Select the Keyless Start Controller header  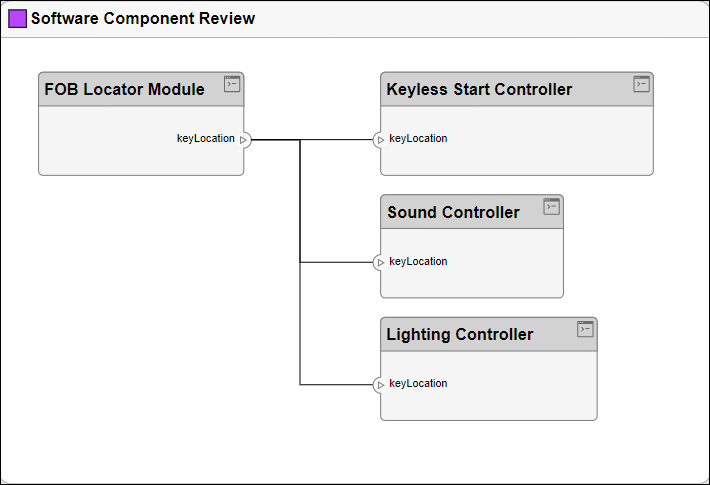(480, 90)
